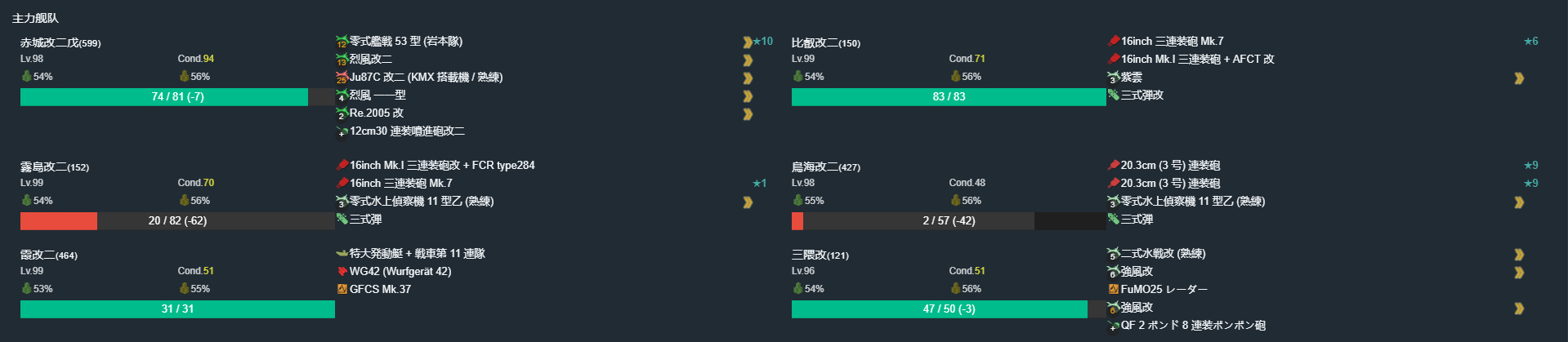This screenshot has width=1568, height=342.
Task: Click the ★10 improvement star on 零式艦戦 53 型
Action: [762, 42]
